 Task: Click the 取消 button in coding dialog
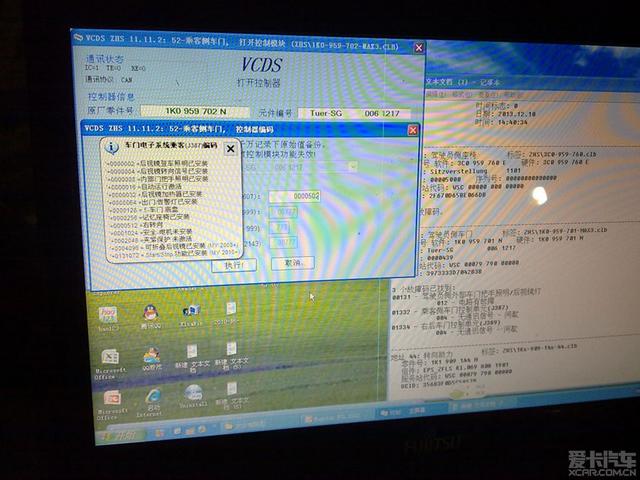pos(293,263)
